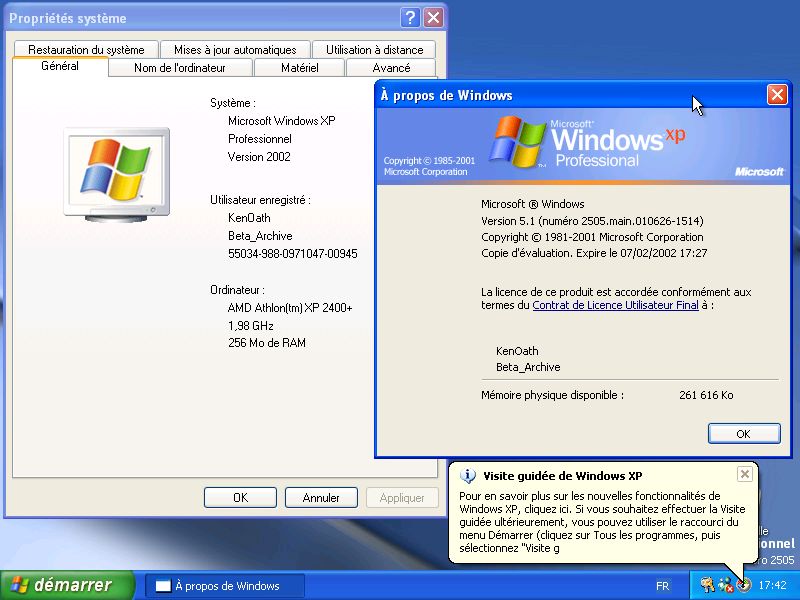Dismiss the Visite guidée balloon with its X
800x600 pixels.
pos(744,474)
